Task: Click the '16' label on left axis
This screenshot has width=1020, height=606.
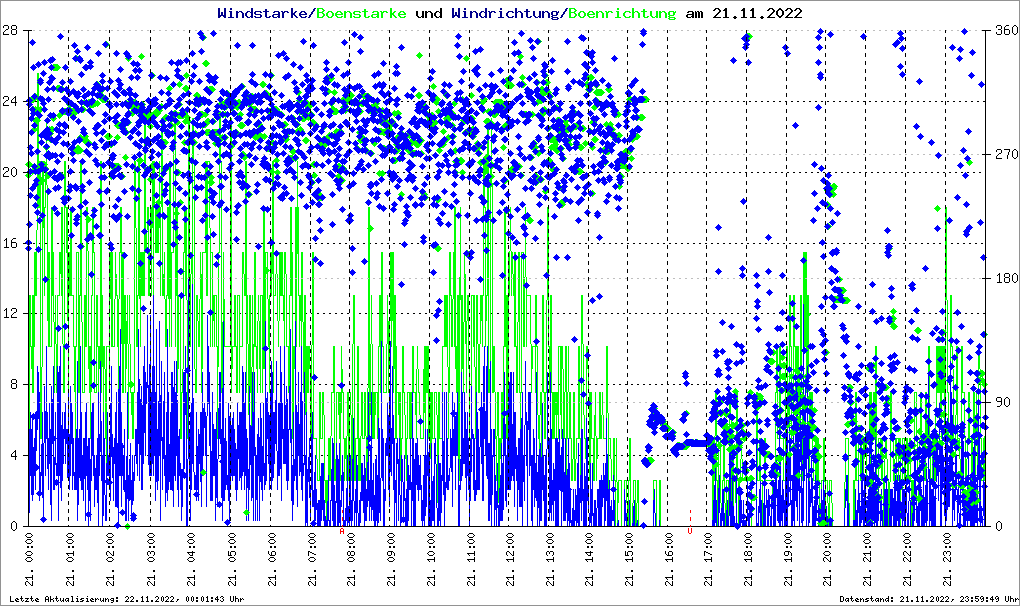Action: (x=9, y=243)
